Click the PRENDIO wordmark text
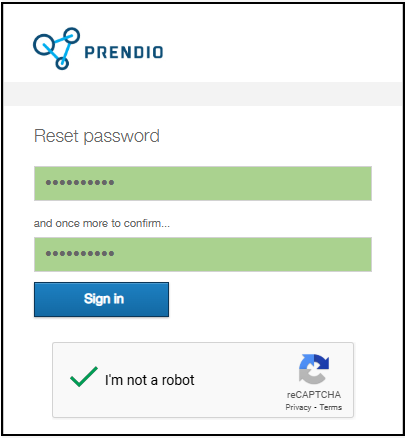This screenshot has width=406, height=438. pyautogui.click(x=124, y=52)
